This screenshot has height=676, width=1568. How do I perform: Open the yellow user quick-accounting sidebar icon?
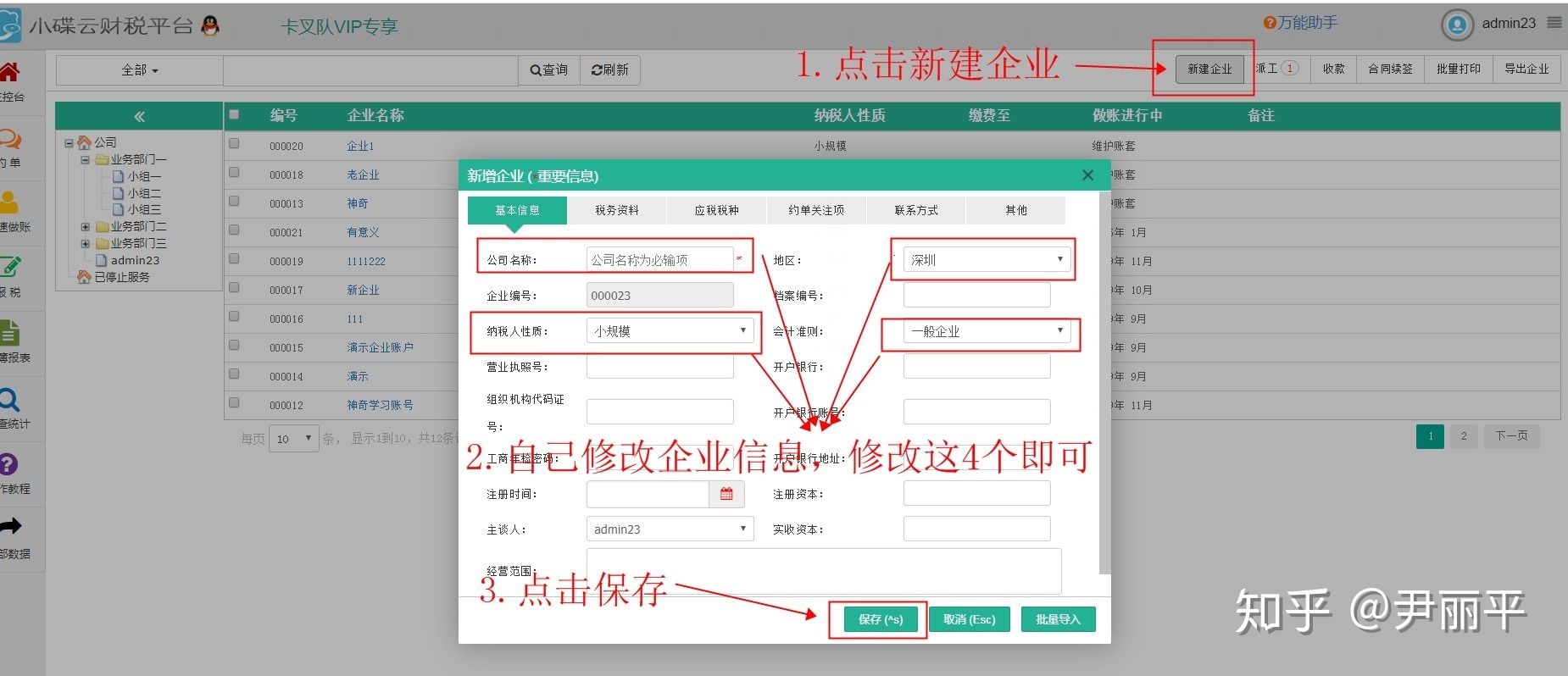[x=8, y=202]
